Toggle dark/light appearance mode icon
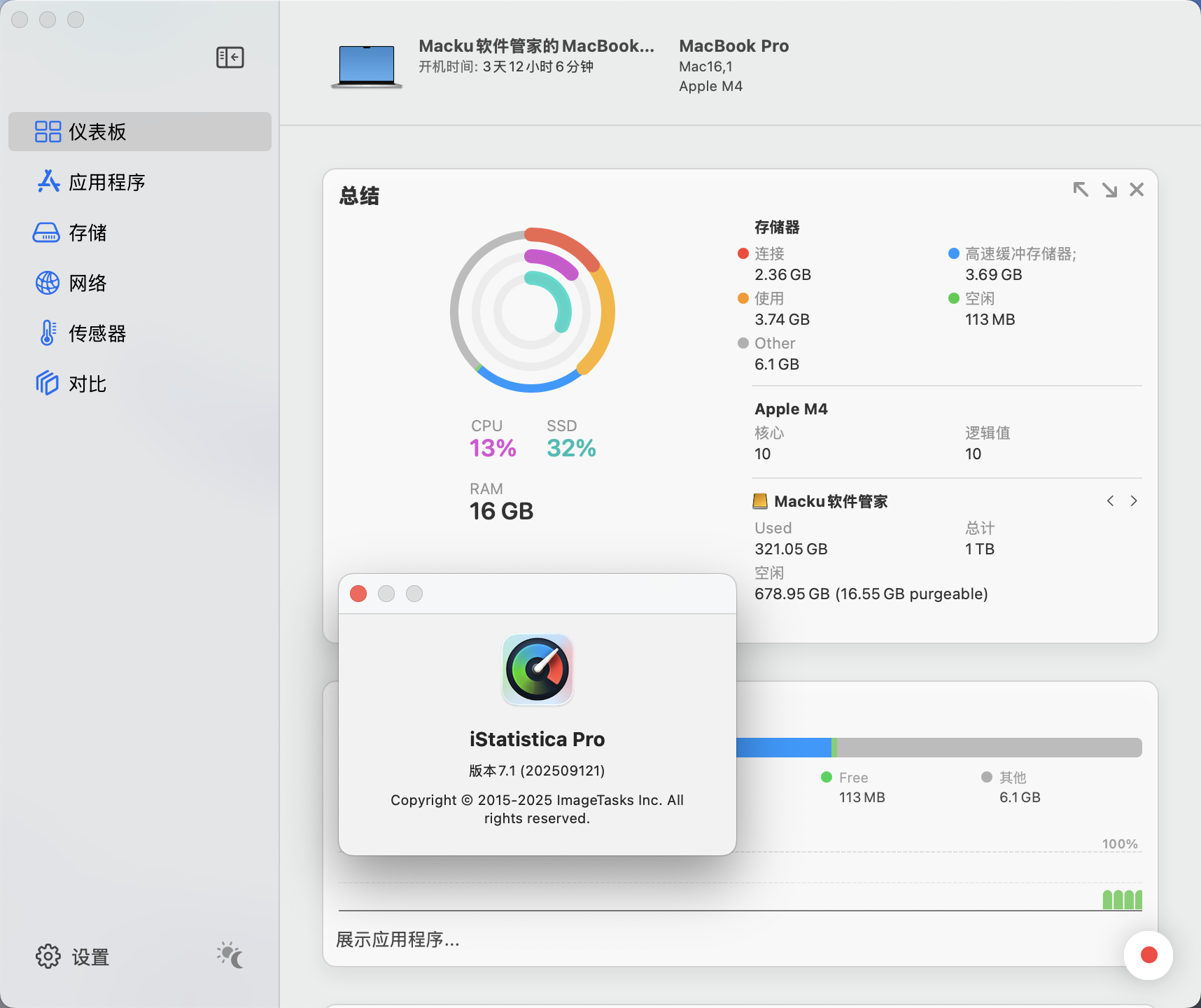 230,955
